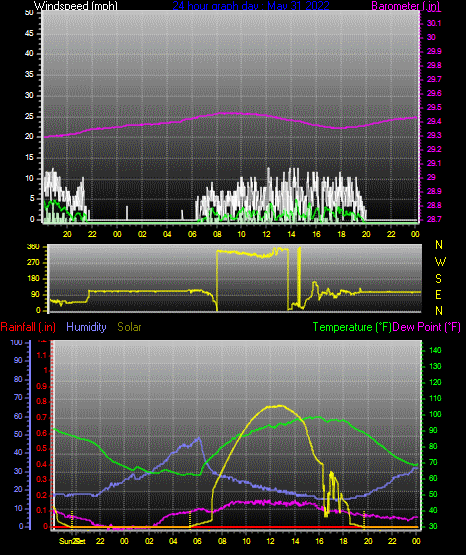The image size is (466, 555).
Task: Click the 0.7 rainfall axis value
Action: [x=42, y=417]
